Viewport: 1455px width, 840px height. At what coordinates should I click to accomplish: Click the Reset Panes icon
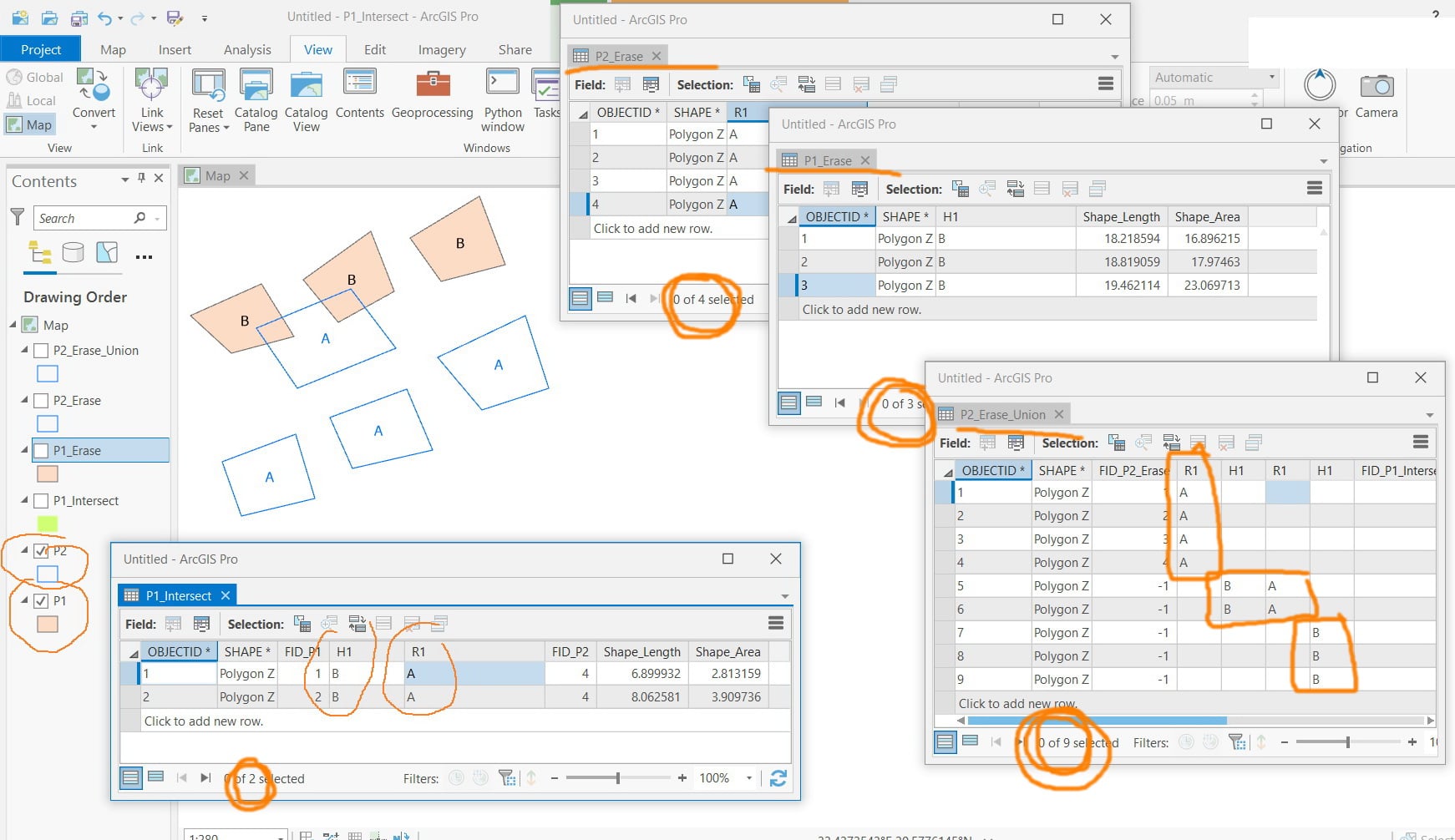point(208,85)
